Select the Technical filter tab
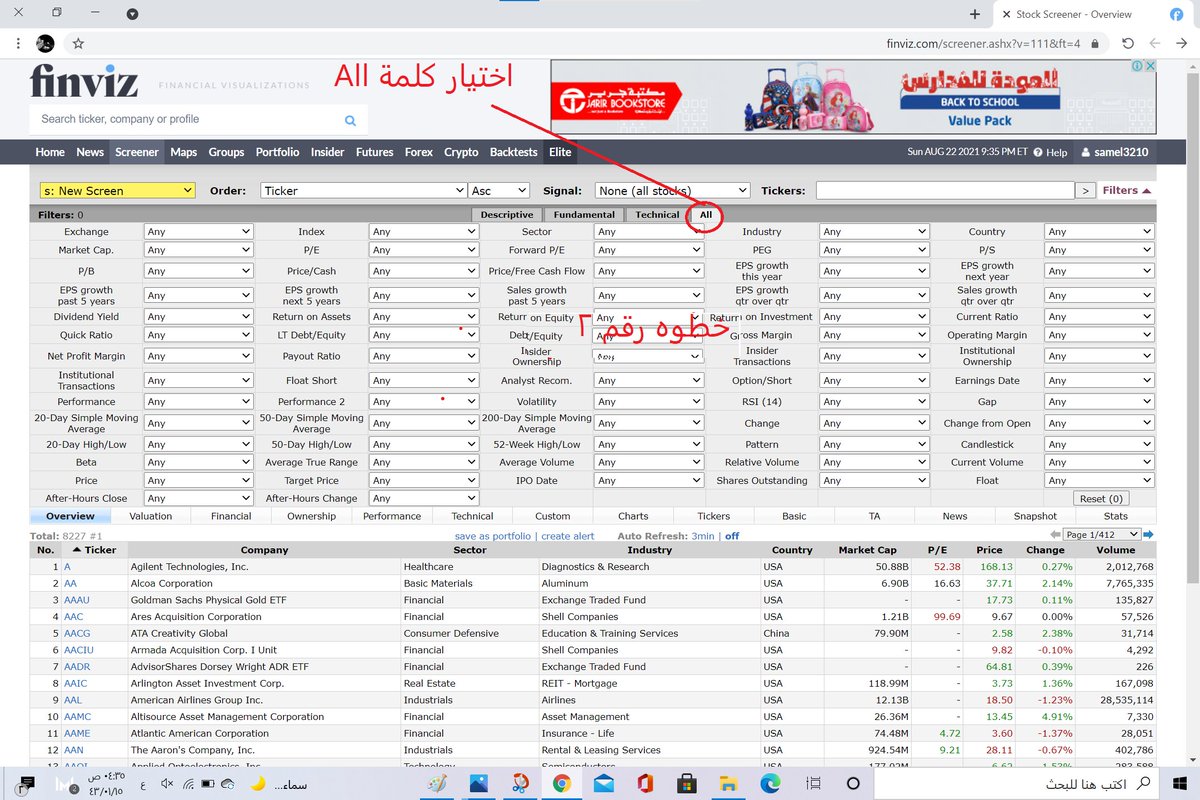 tap(657, 215)
